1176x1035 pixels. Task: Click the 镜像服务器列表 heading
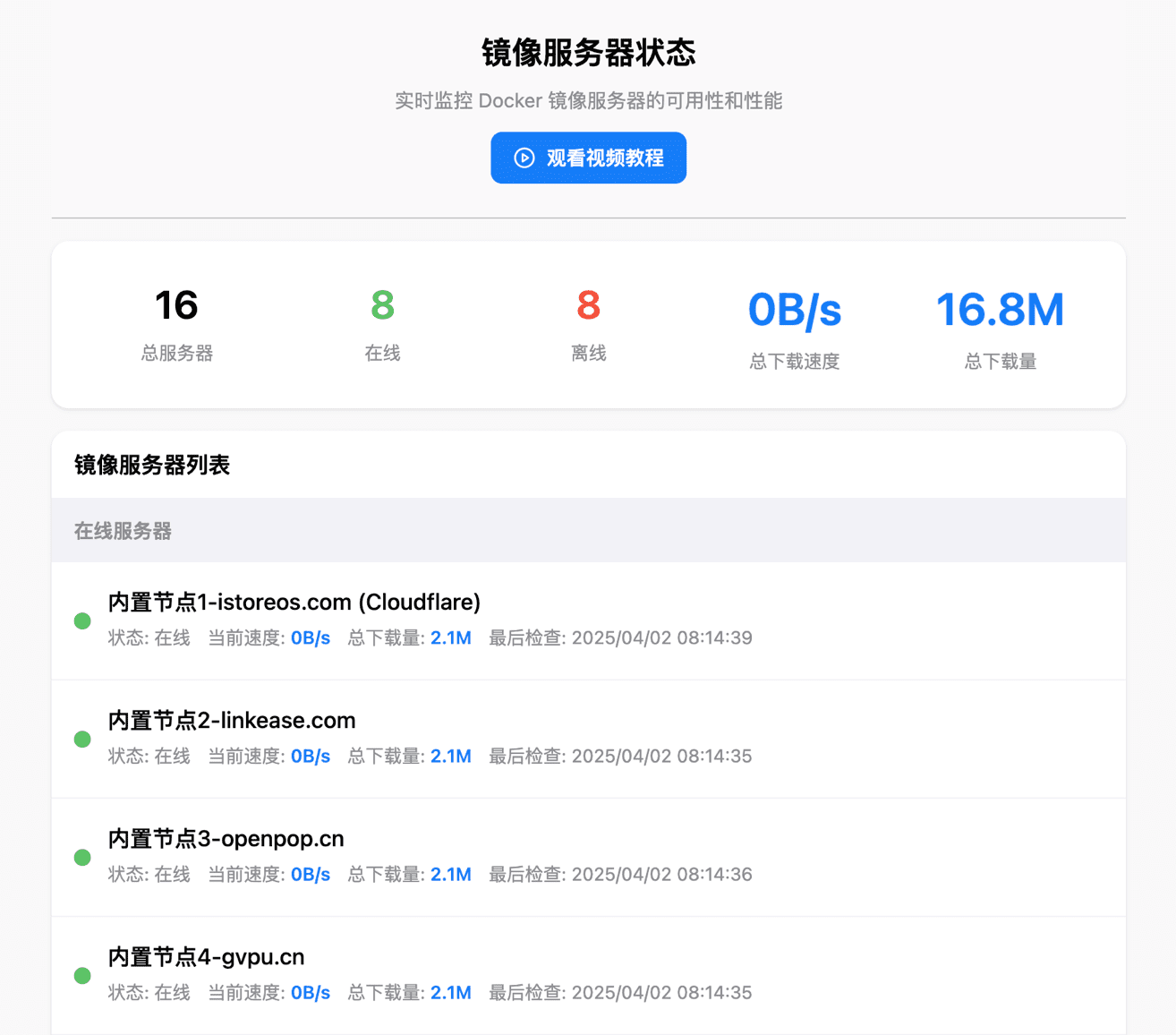tap(152, 465)
